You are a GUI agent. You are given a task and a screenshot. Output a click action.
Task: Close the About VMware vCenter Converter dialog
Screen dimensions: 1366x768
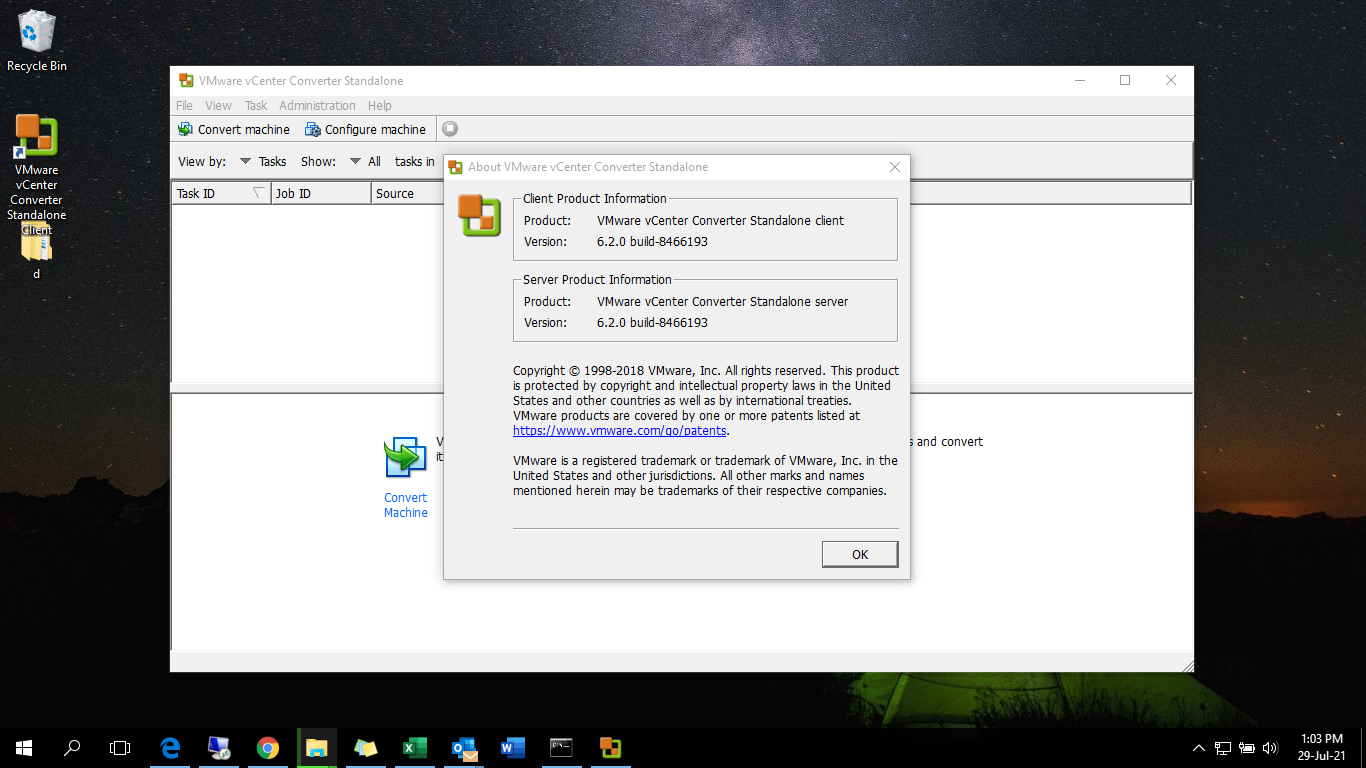coord(895,167)
